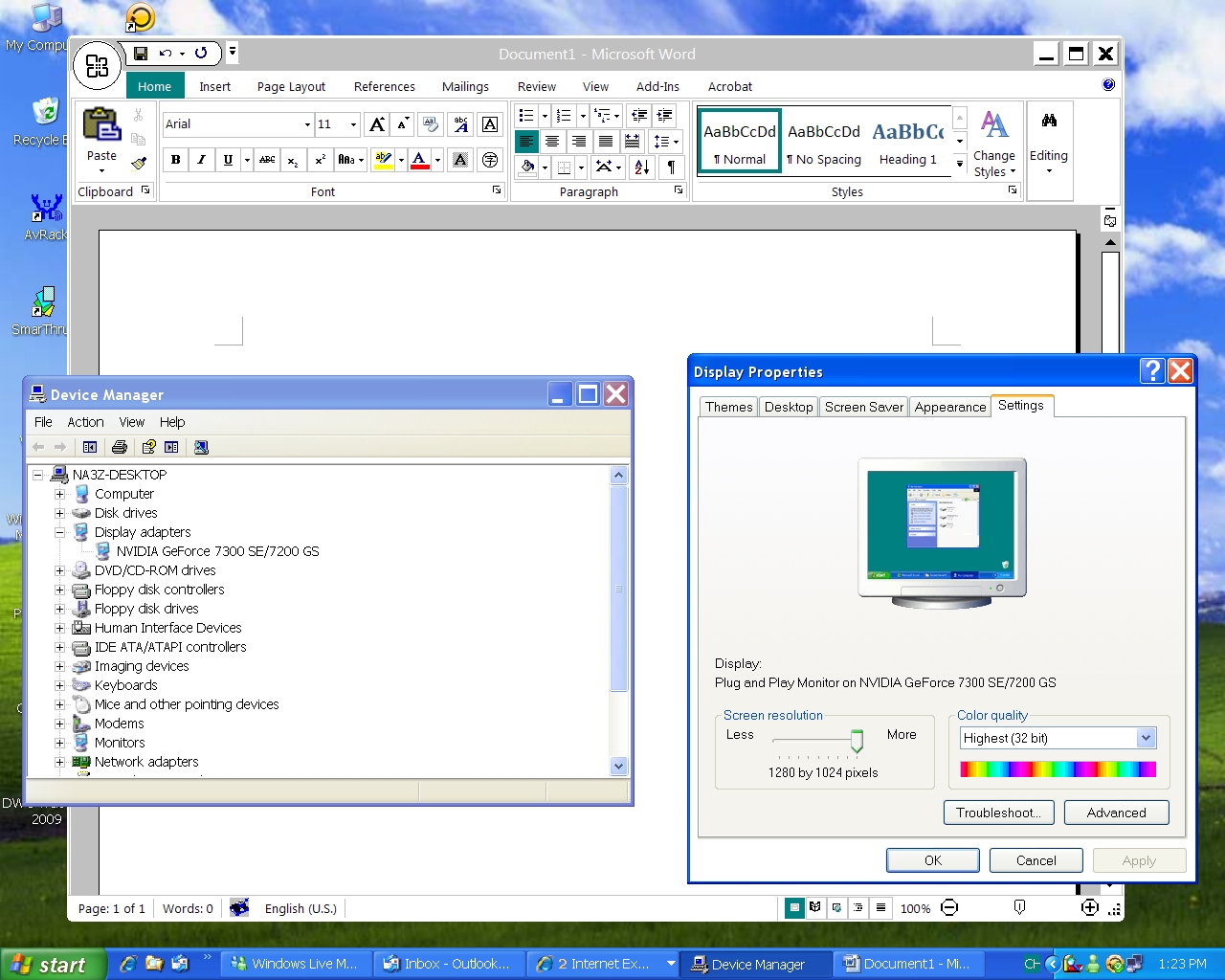Expand the Keyboards node
The height and width of the screenshot is (980, 1225).
(59, 685)
